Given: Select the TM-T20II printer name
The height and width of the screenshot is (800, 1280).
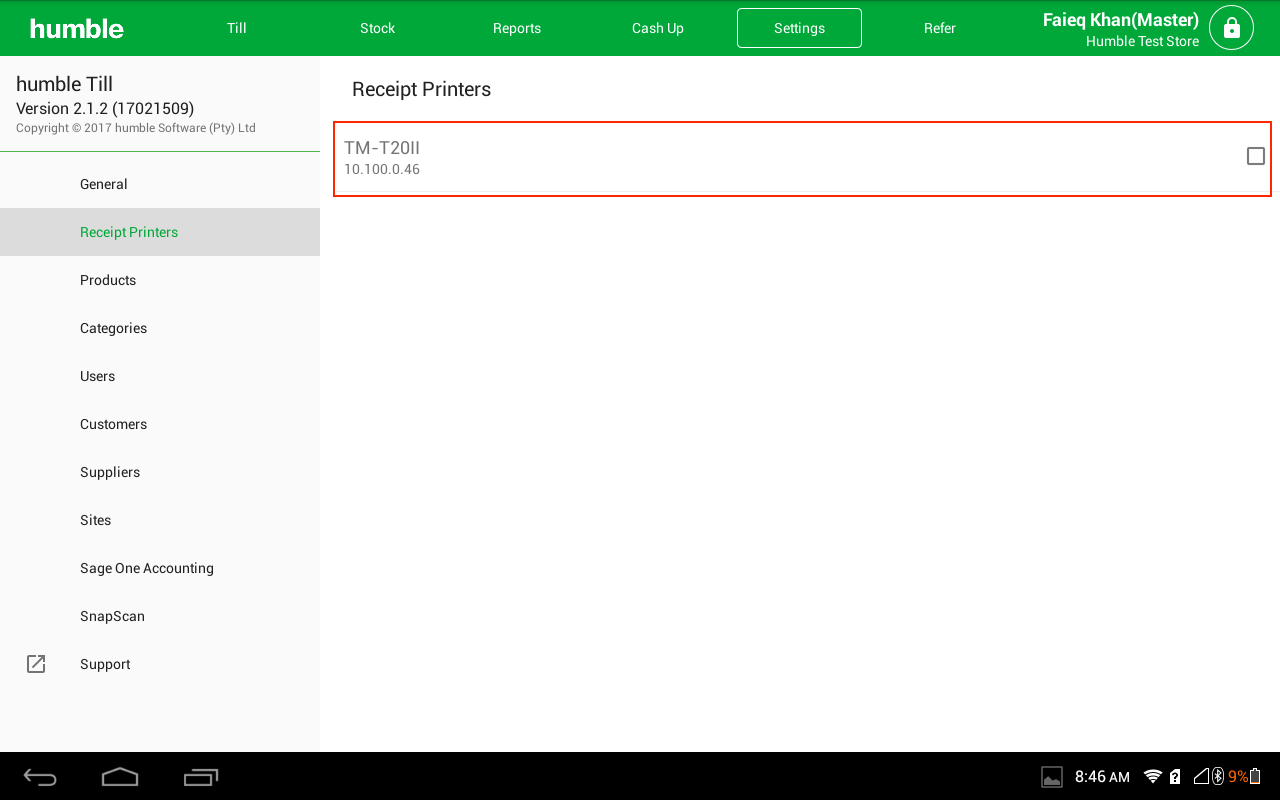Looking at the screenshot, I should coord(382,148).
